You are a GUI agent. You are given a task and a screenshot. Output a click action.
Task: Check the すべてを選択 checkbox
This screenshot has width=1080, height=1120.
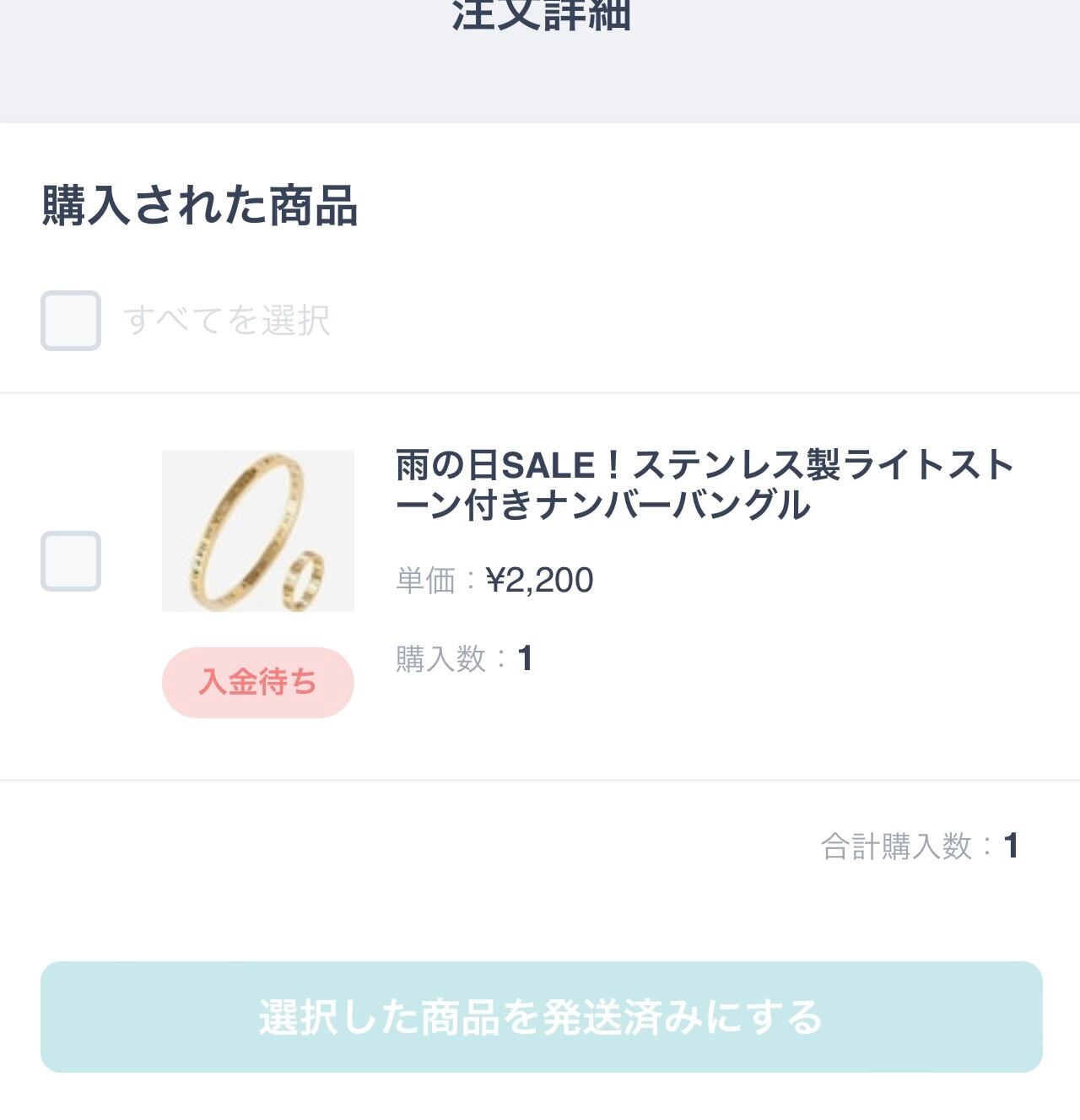click(x=71, y=321)
